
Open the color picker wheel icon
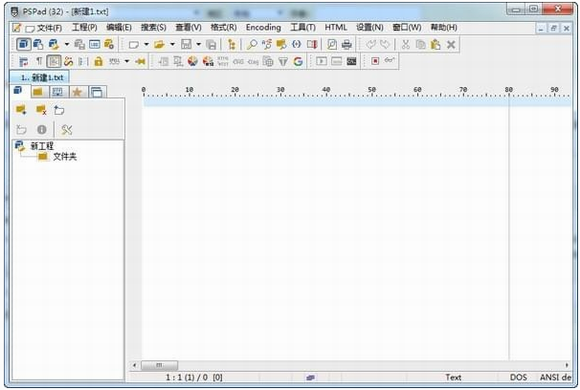click(x=193, y=61)
